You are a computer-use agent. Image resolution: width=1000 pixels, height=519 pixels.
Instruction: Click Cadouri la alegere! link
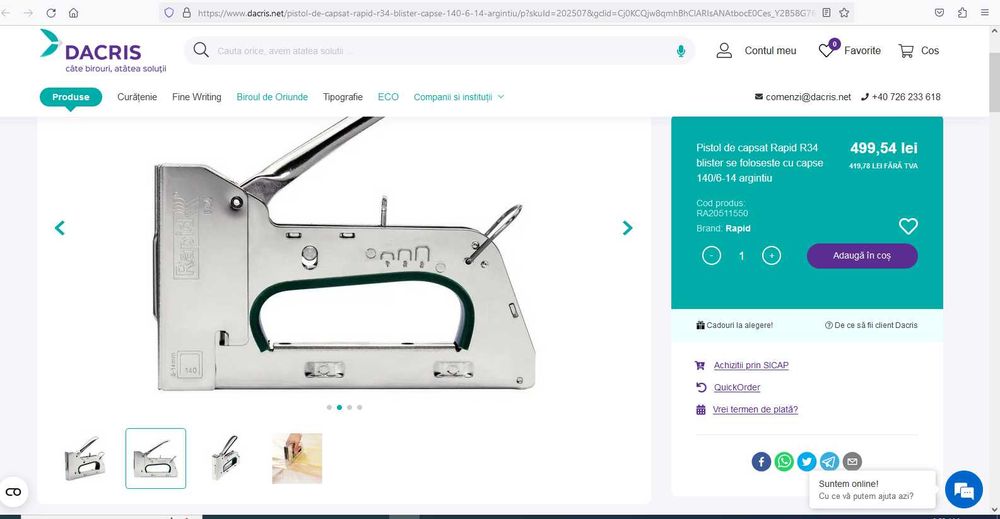pos(735,325)
